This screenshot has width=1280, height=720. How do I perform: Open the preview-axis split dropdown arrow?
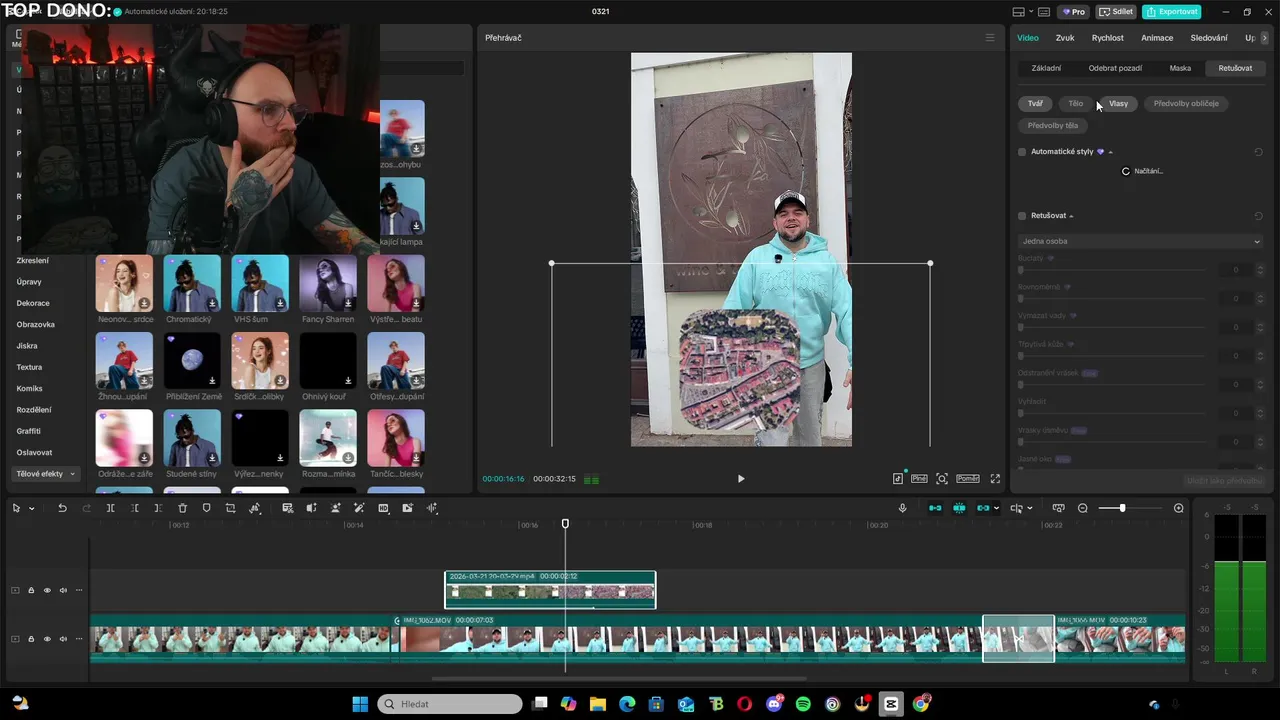[x=1029, y=508]
